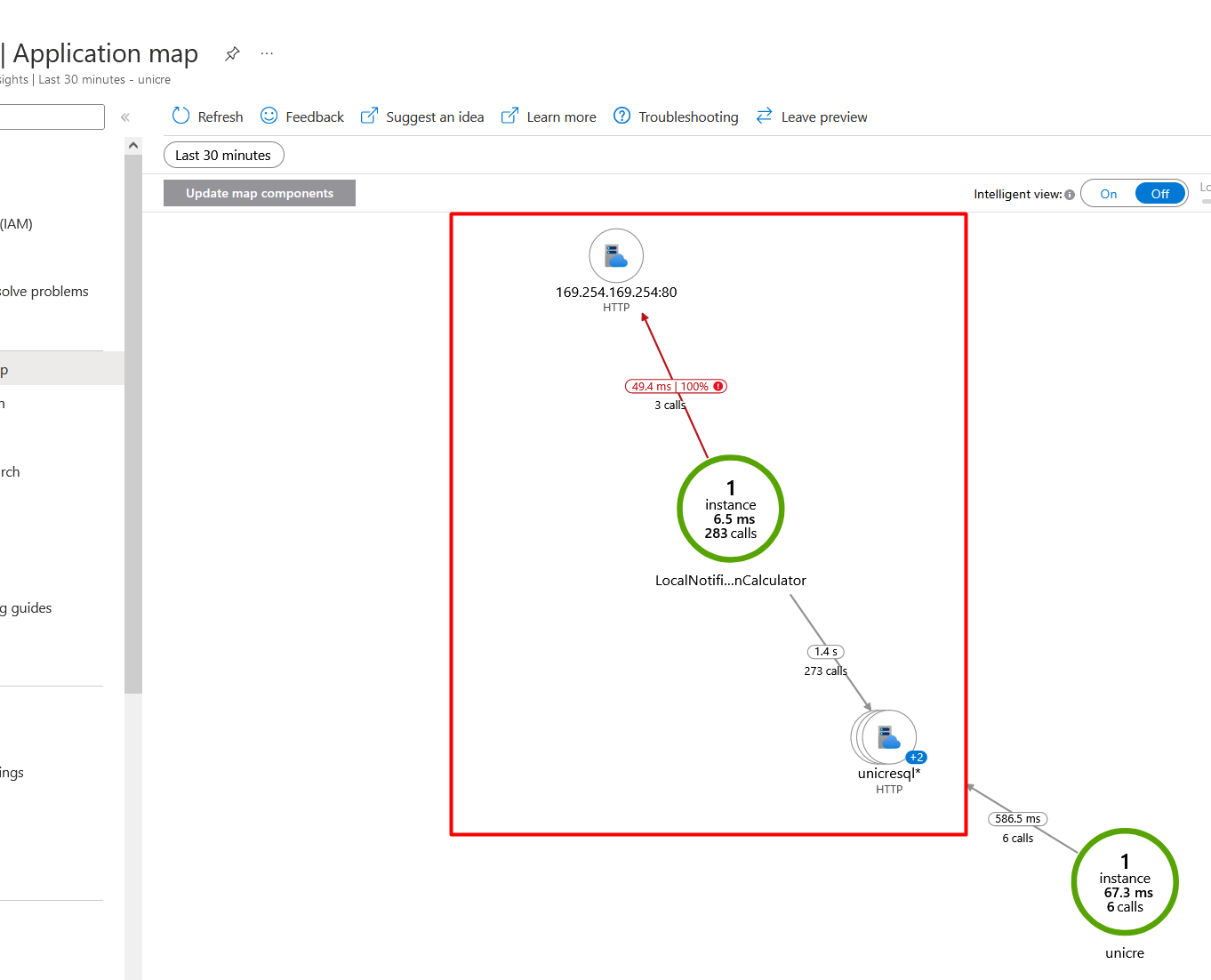Image resolution: width=1211 pixels, height=980 pixels.
Task: Open the Last 30 minutes time range selector
Action: (223, 155)
